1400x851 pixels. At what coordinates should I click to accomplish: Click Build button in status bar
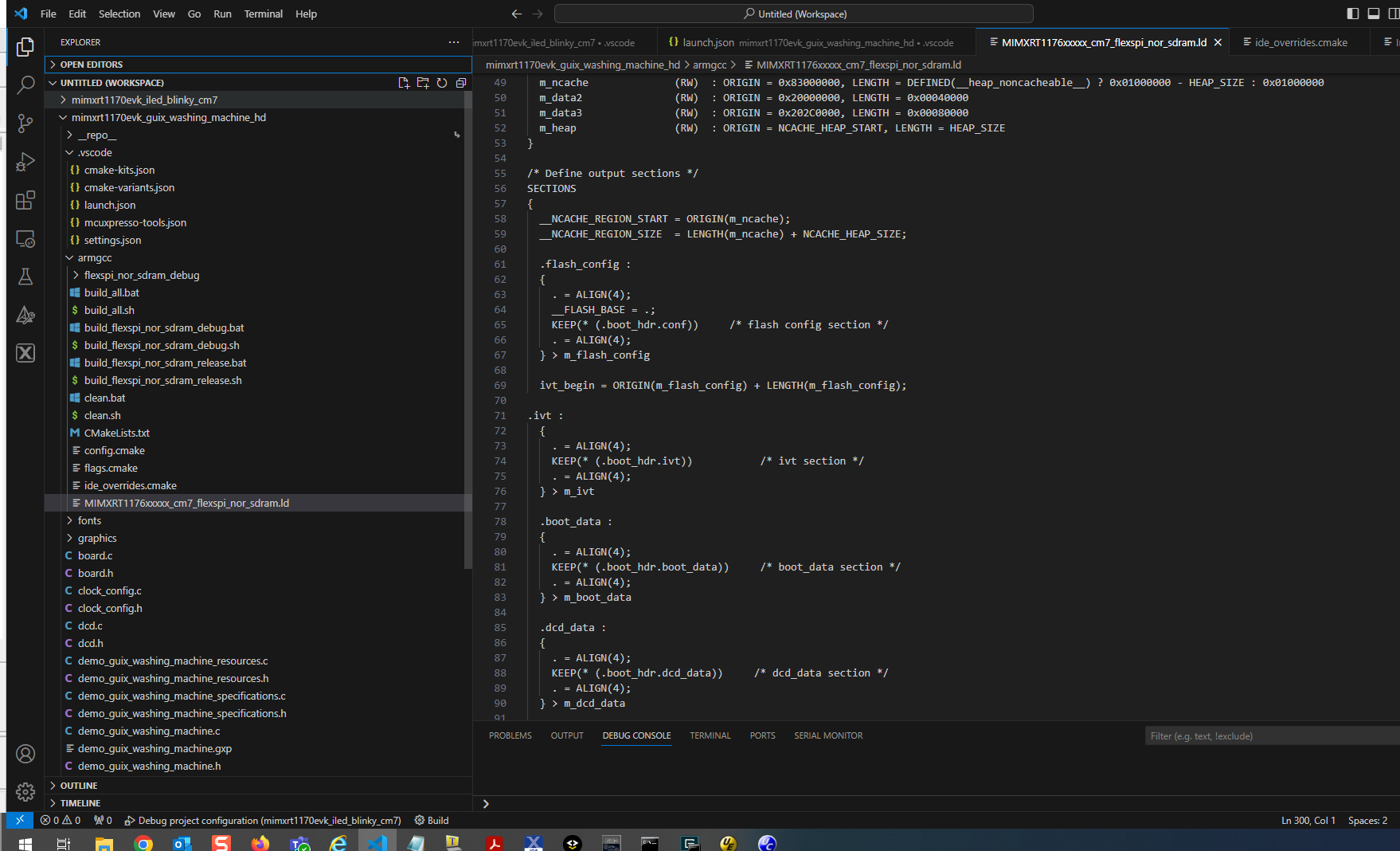pos(432,820)
